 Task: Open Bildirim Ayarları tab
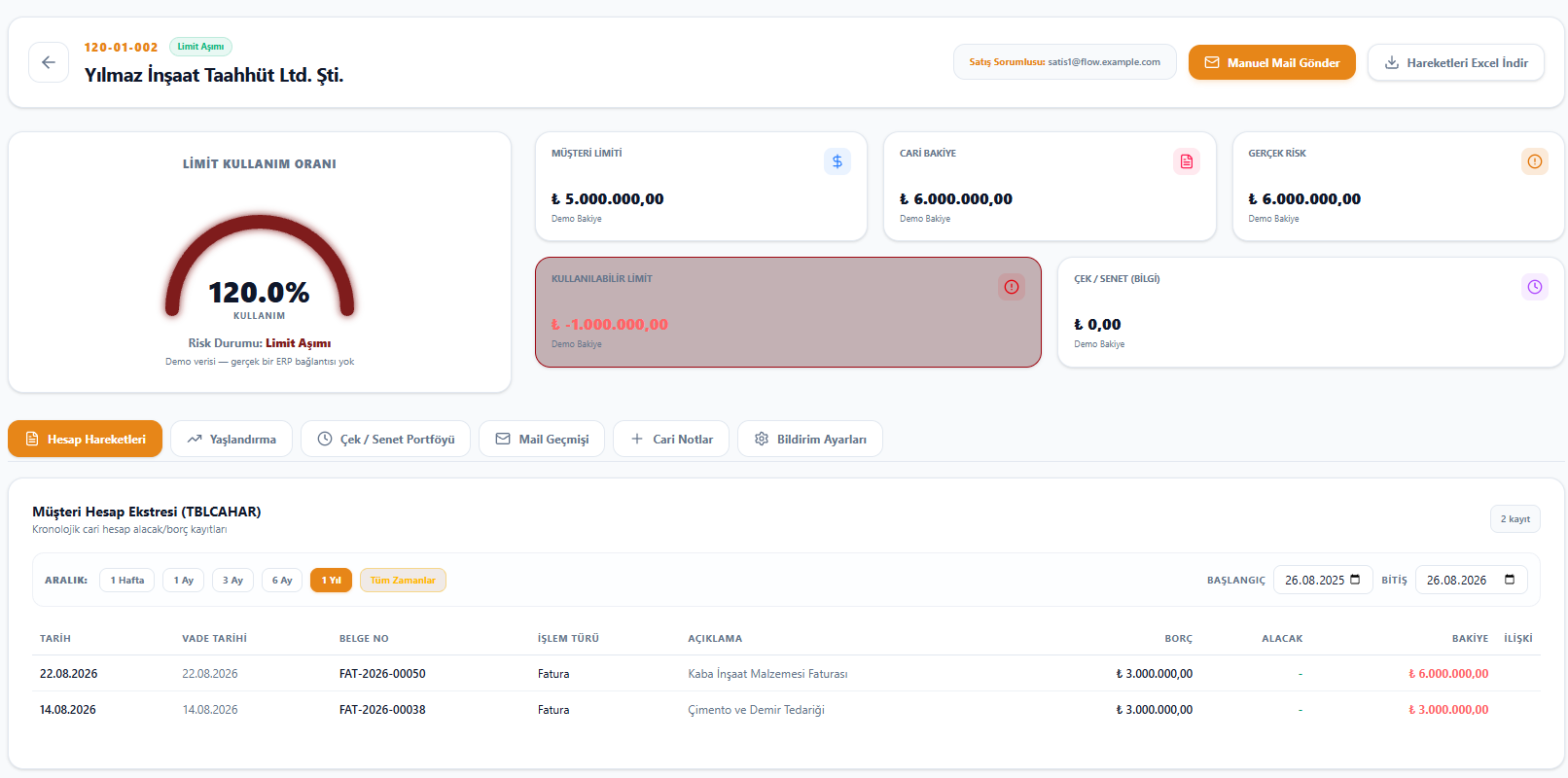tap(810, 439)
